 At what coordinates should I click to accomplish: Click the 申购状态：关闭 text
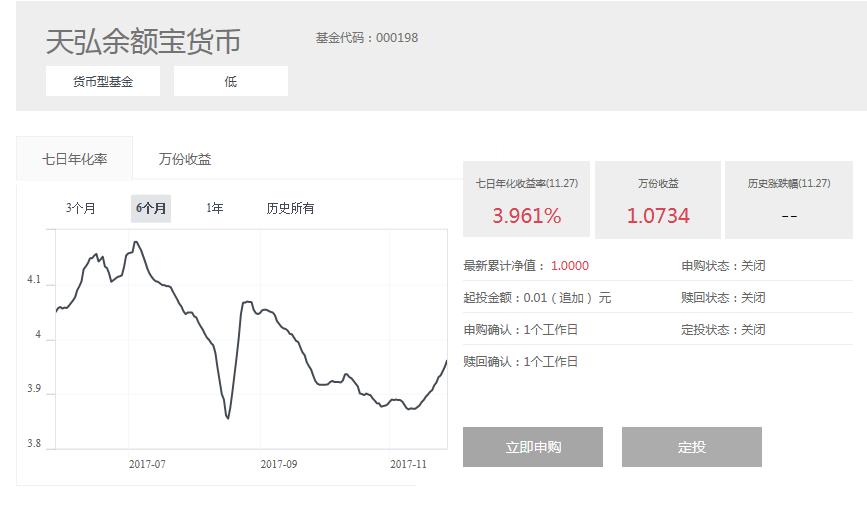723,266
